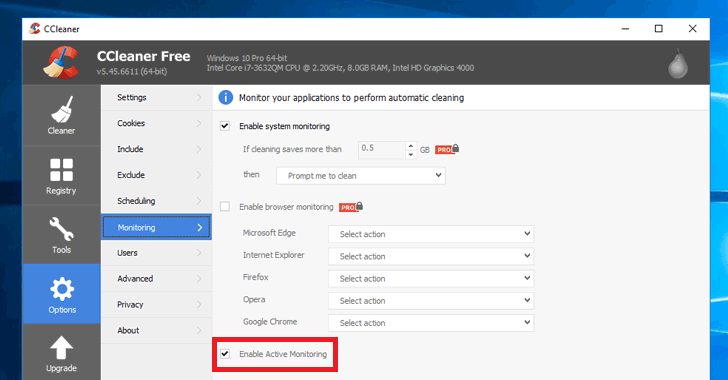Click the CCleaner logo in header

tap(61, 62)
